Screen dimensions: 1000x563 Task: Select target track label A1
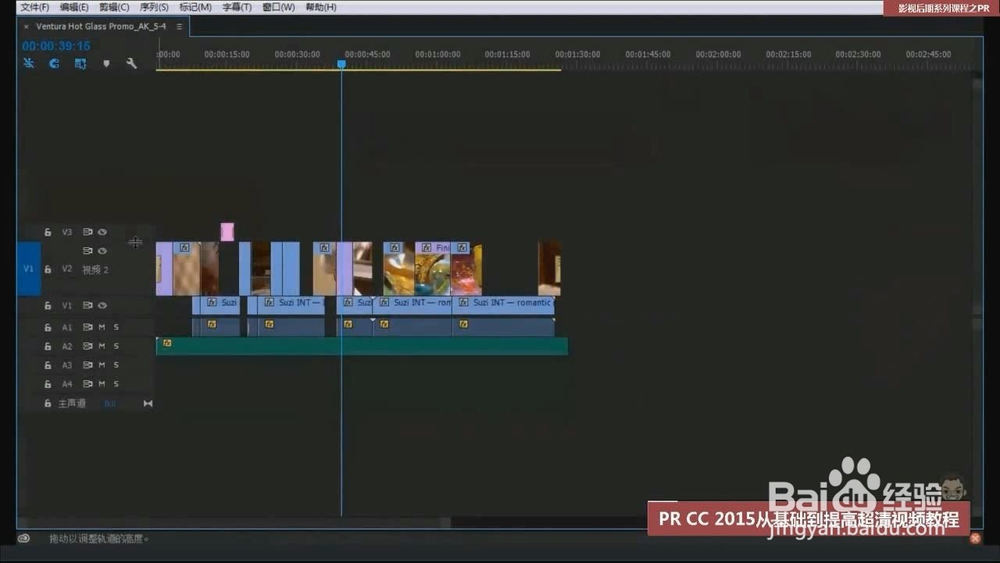67,327
